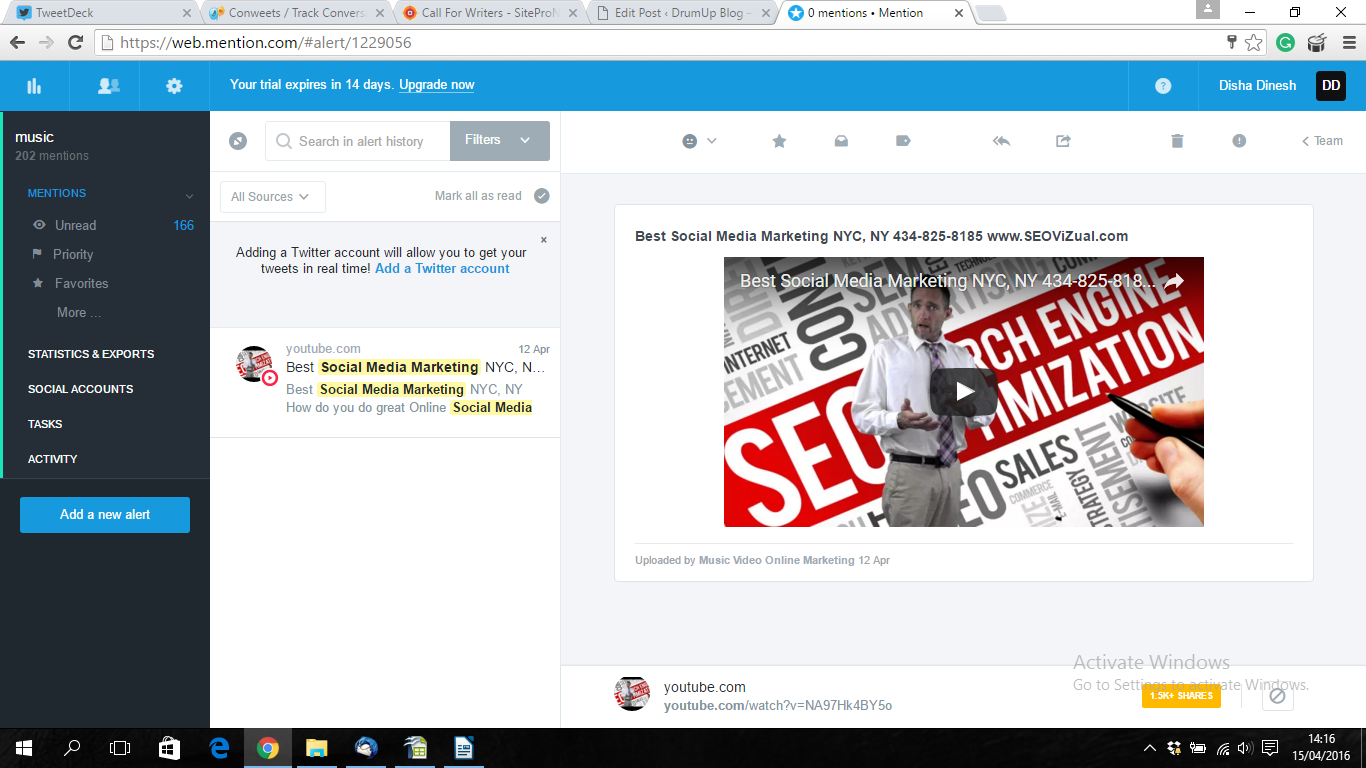The width and height of the screenshot is (1366, 768).
Task: Open the DD profile avatar
Action: pos(1331,86)
